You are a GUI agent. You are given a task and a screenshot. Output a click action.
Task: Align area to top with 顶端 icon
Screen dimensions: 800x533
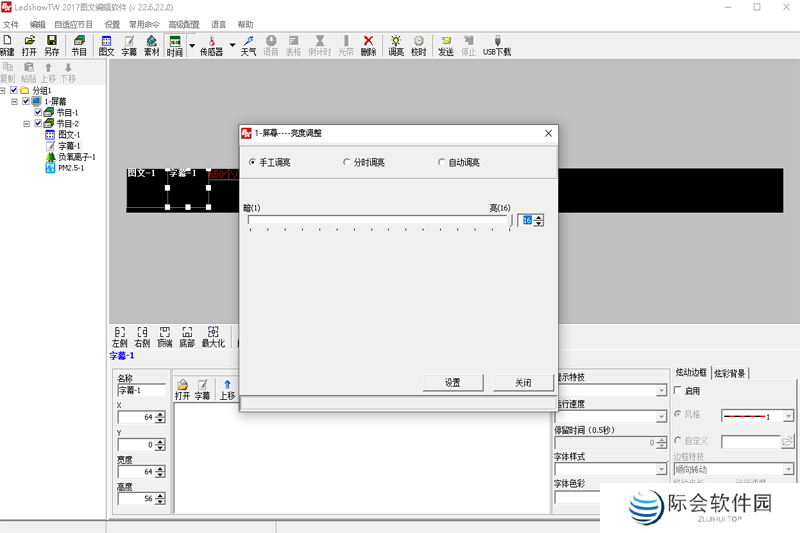pos(164,337)
